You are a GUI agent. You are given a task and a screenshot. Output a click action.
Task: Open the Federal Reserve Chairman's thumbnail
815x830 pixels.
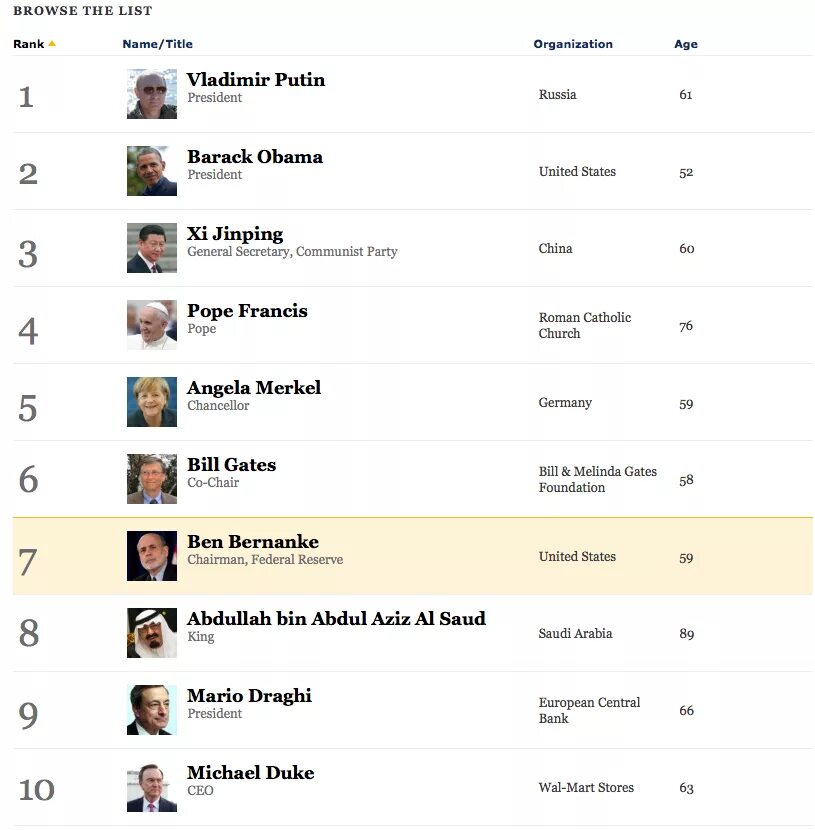[152, 556]
